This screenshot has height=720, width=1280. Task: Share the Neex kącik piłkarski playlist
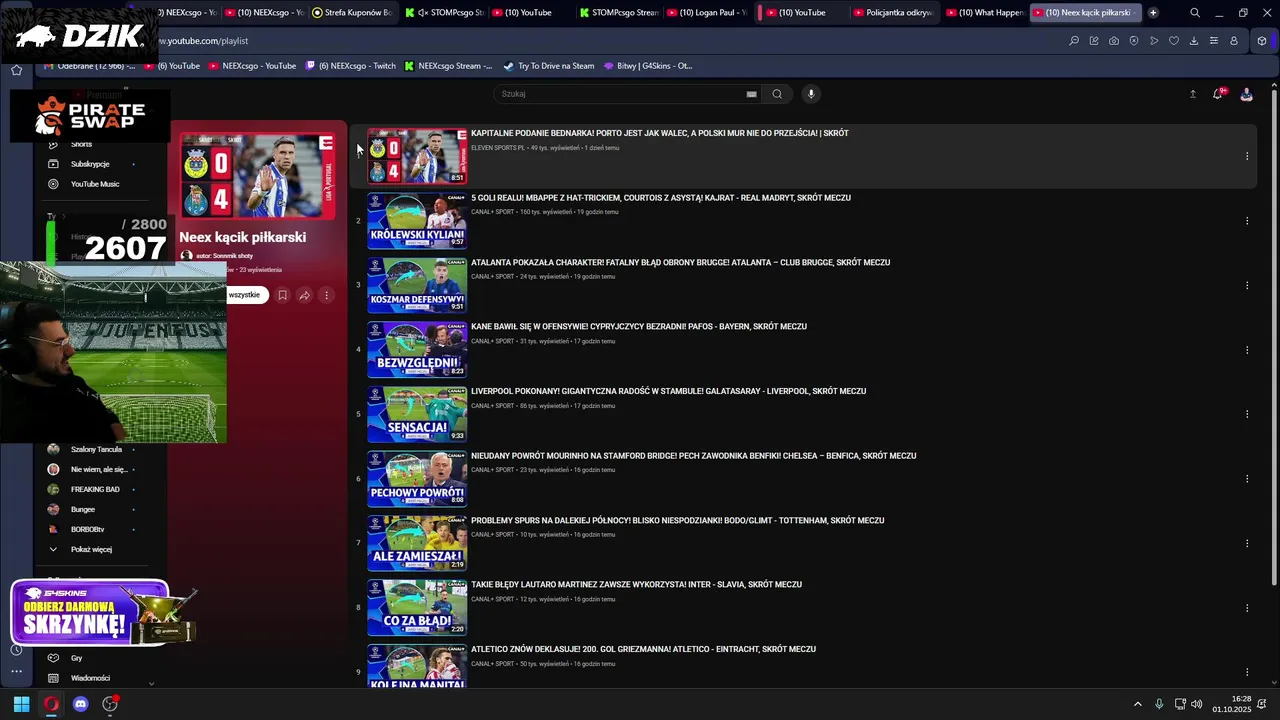click(x=304, y=295)
